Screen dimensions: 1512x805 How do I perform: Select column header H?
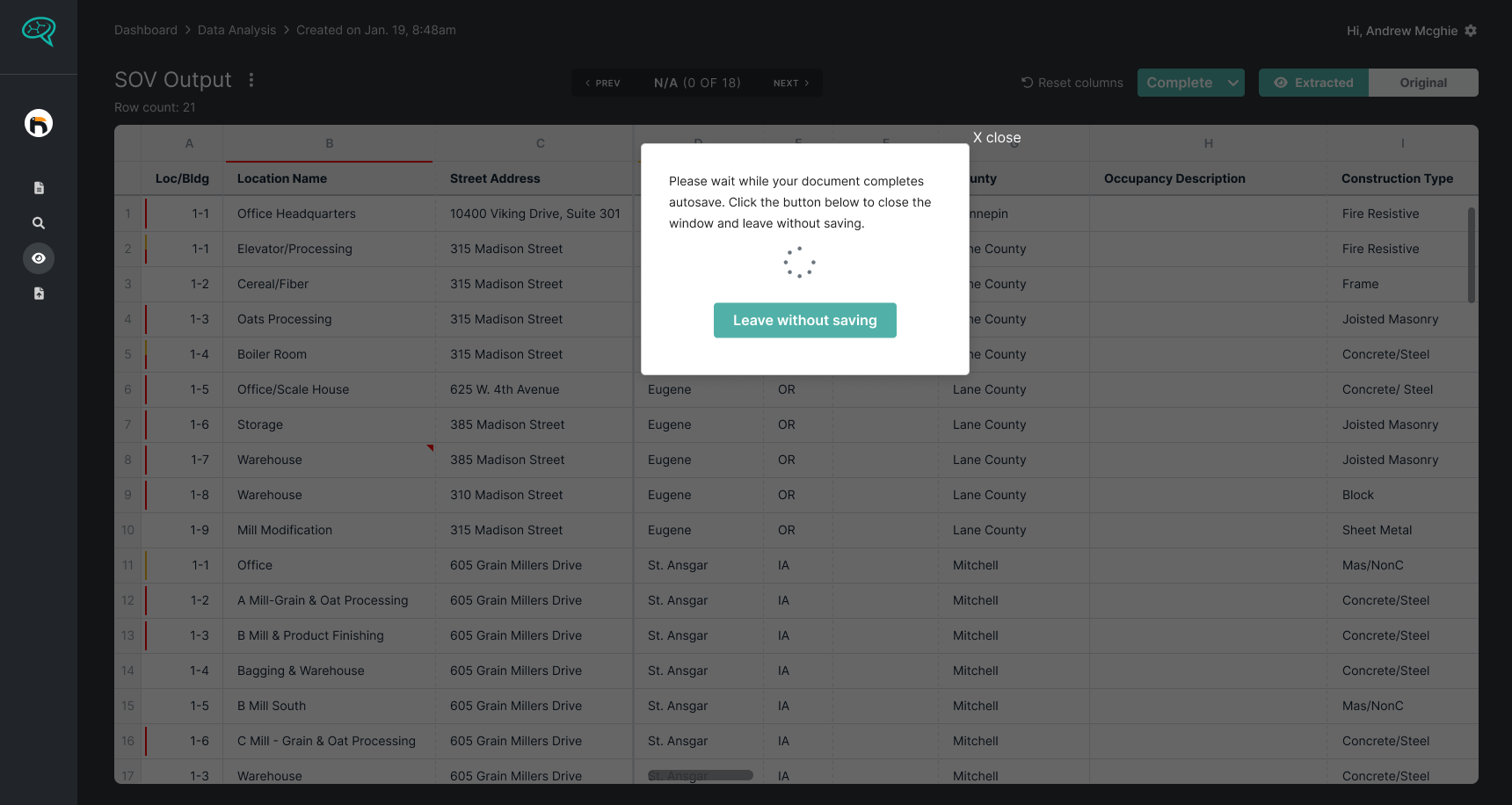(x=1209, y=143)
